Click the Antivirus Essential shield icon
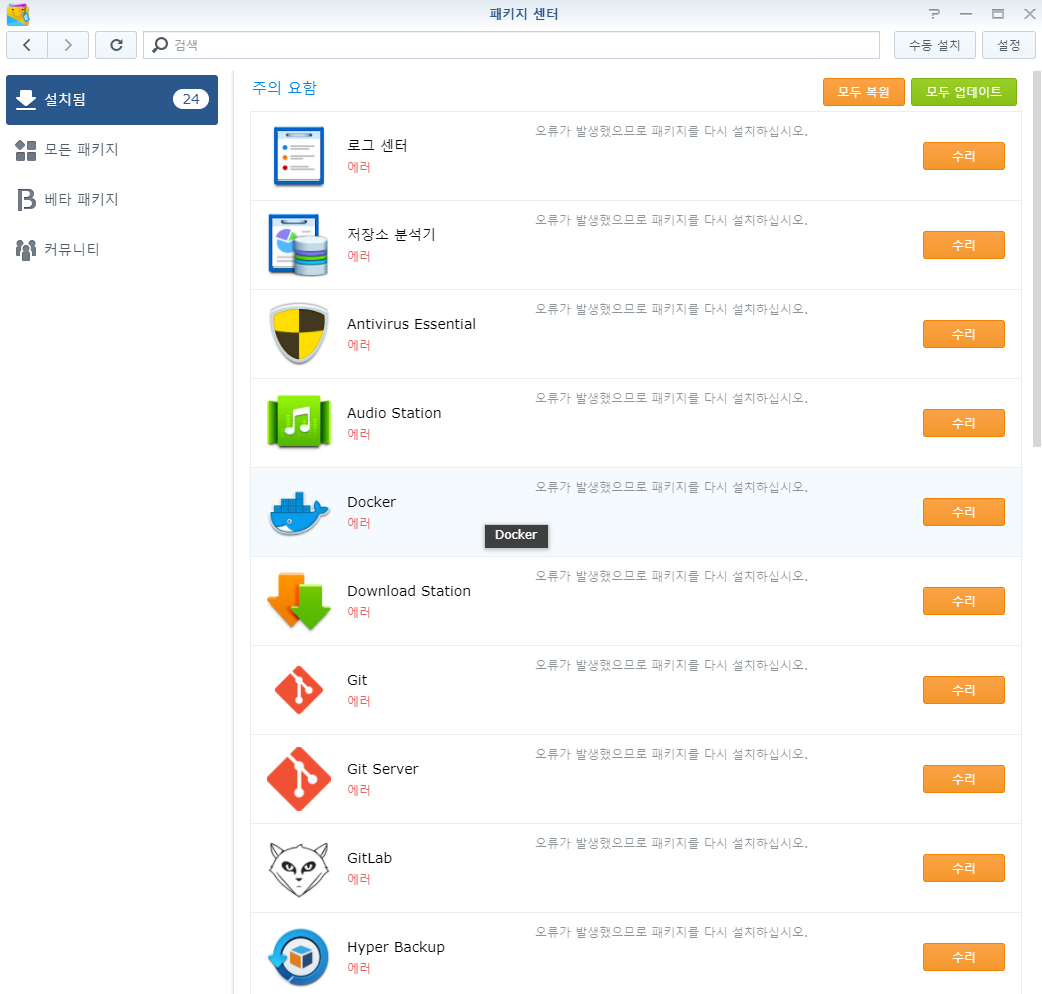This screenshot has width=1042, height=994. pos(299,334)
